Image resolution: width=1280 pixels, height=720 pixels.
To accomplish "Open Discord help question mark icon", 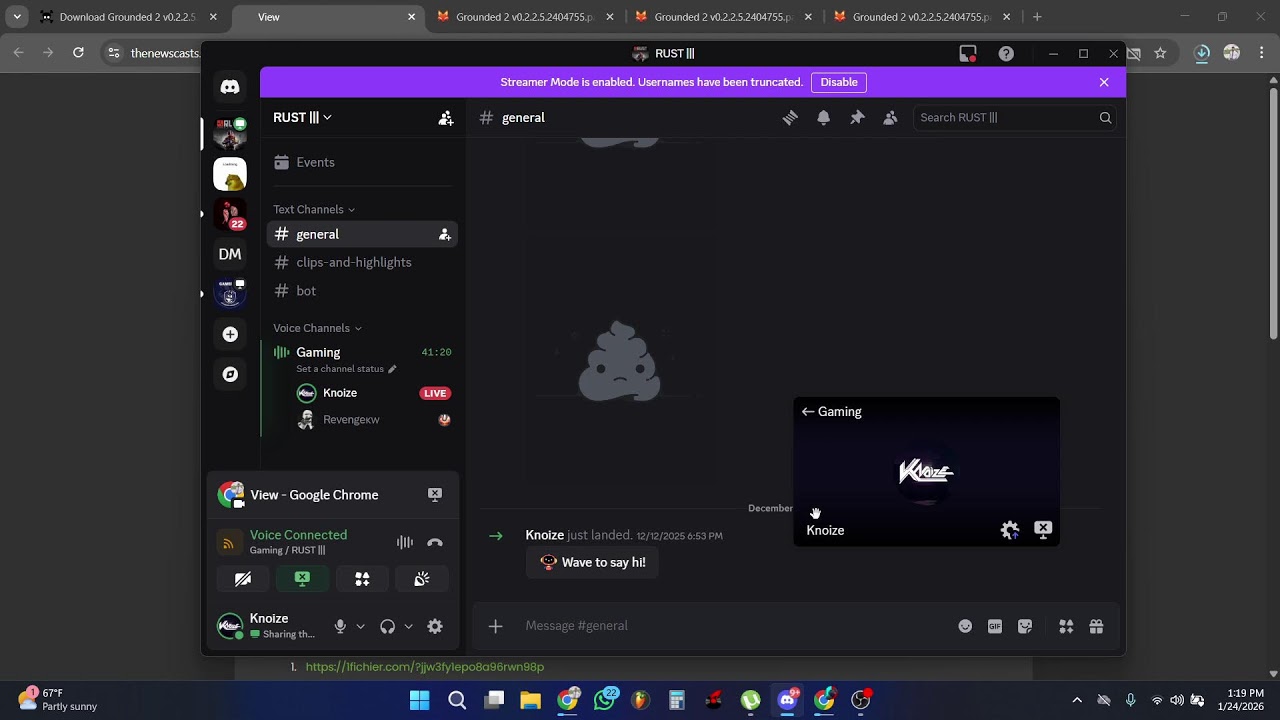I will click(1006, 54).
